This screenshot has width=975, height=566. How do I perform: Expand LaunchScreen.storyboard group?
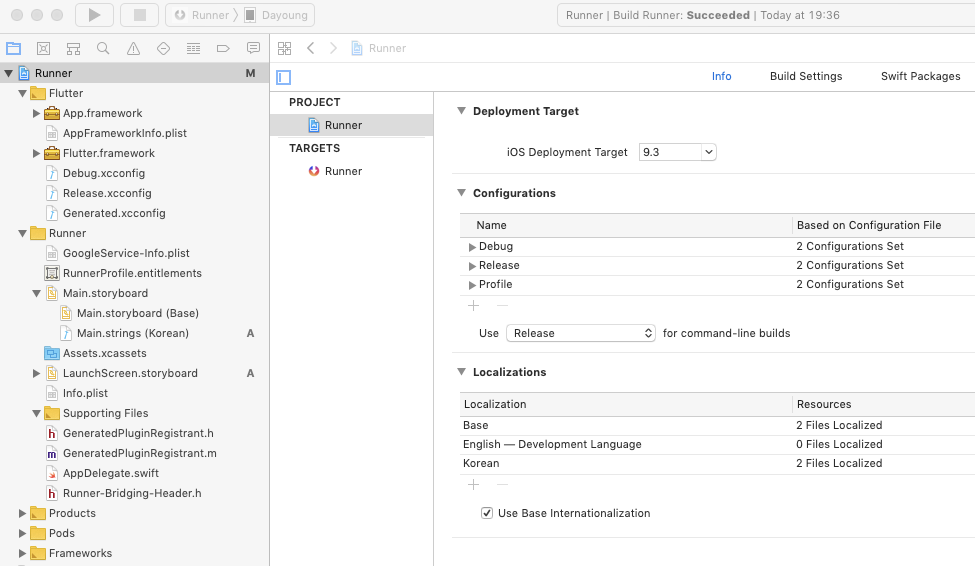36,373
